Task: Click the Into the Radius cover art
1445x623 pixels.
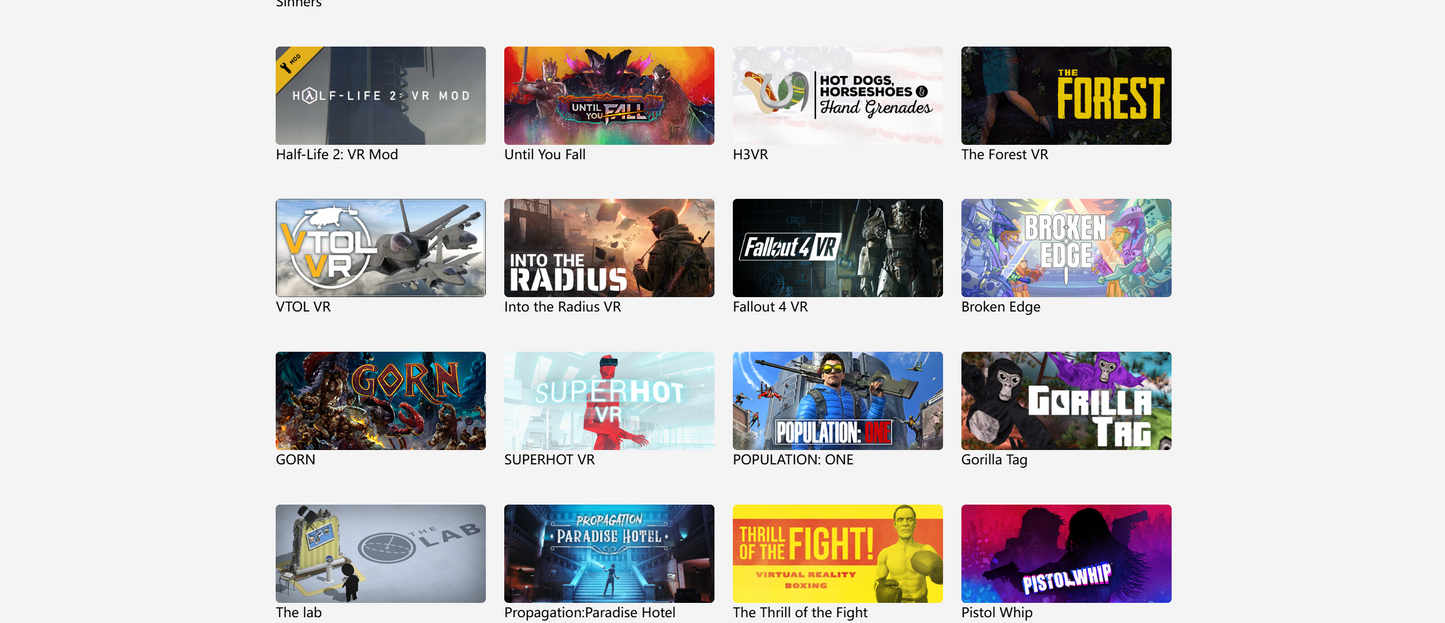Action: [x=609, y=248]
